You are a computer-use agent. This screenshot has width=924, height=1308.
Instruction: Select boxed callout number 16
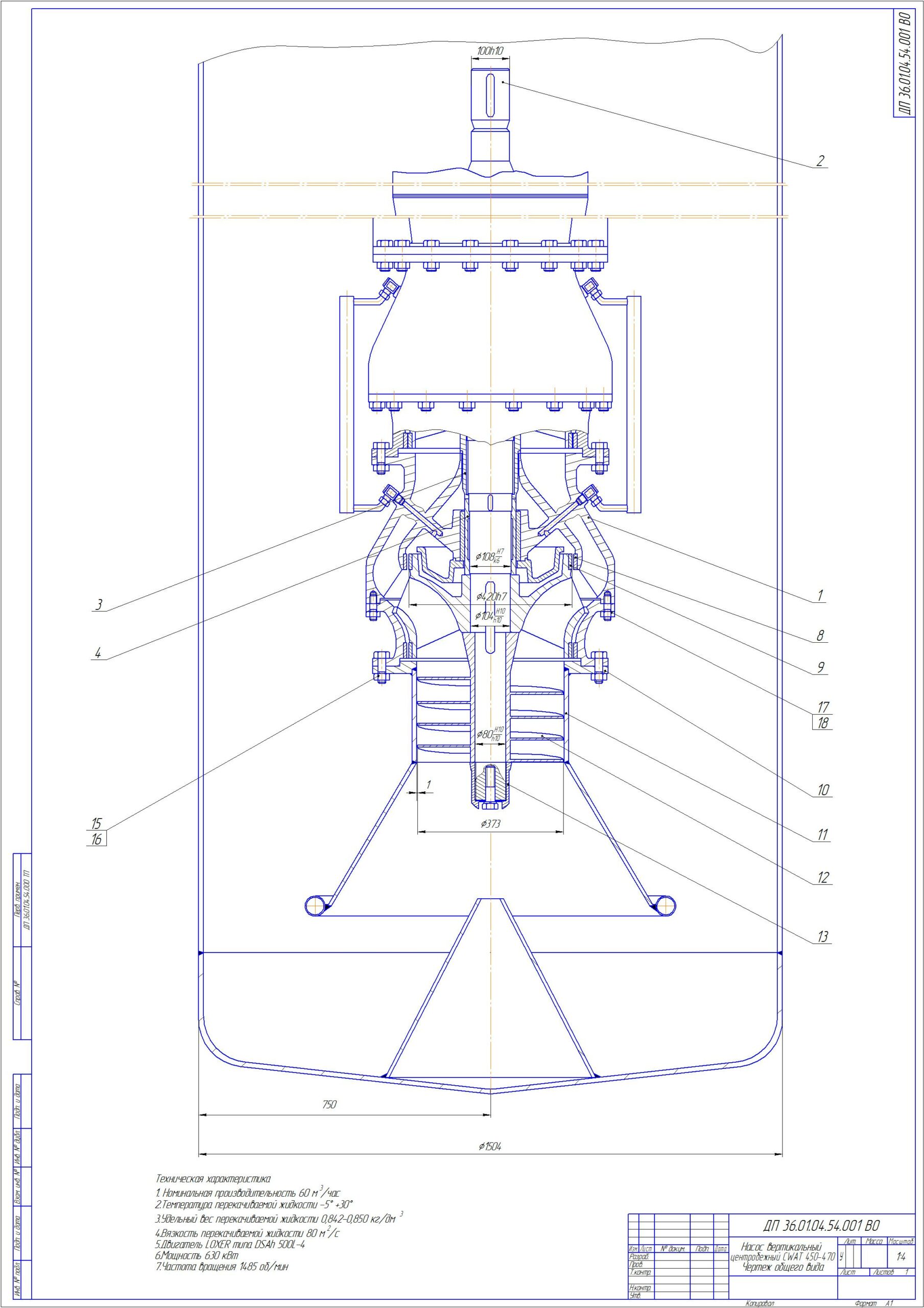(x=96, y=839)
